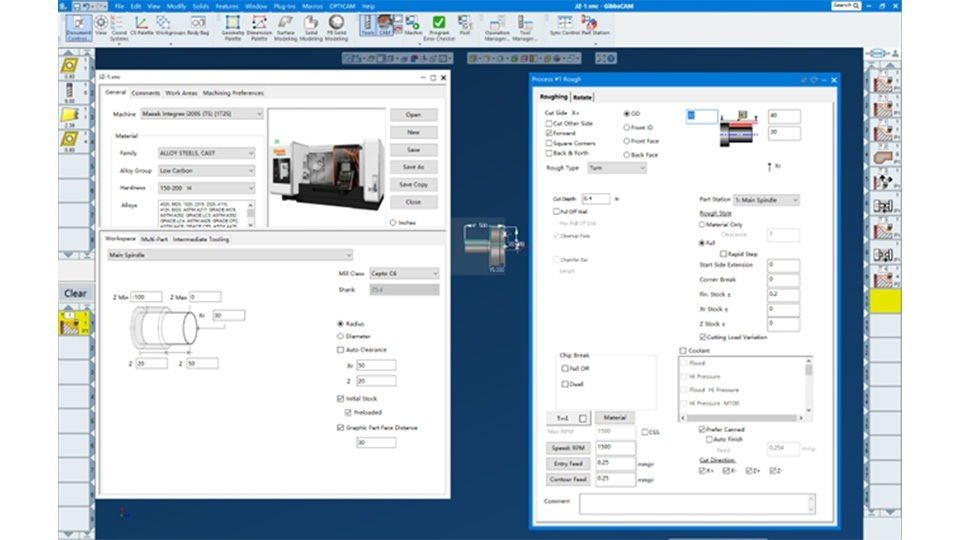Select the yellow insert tool tile
Viewport: 960px width, 540px height.
click(69, 114)
